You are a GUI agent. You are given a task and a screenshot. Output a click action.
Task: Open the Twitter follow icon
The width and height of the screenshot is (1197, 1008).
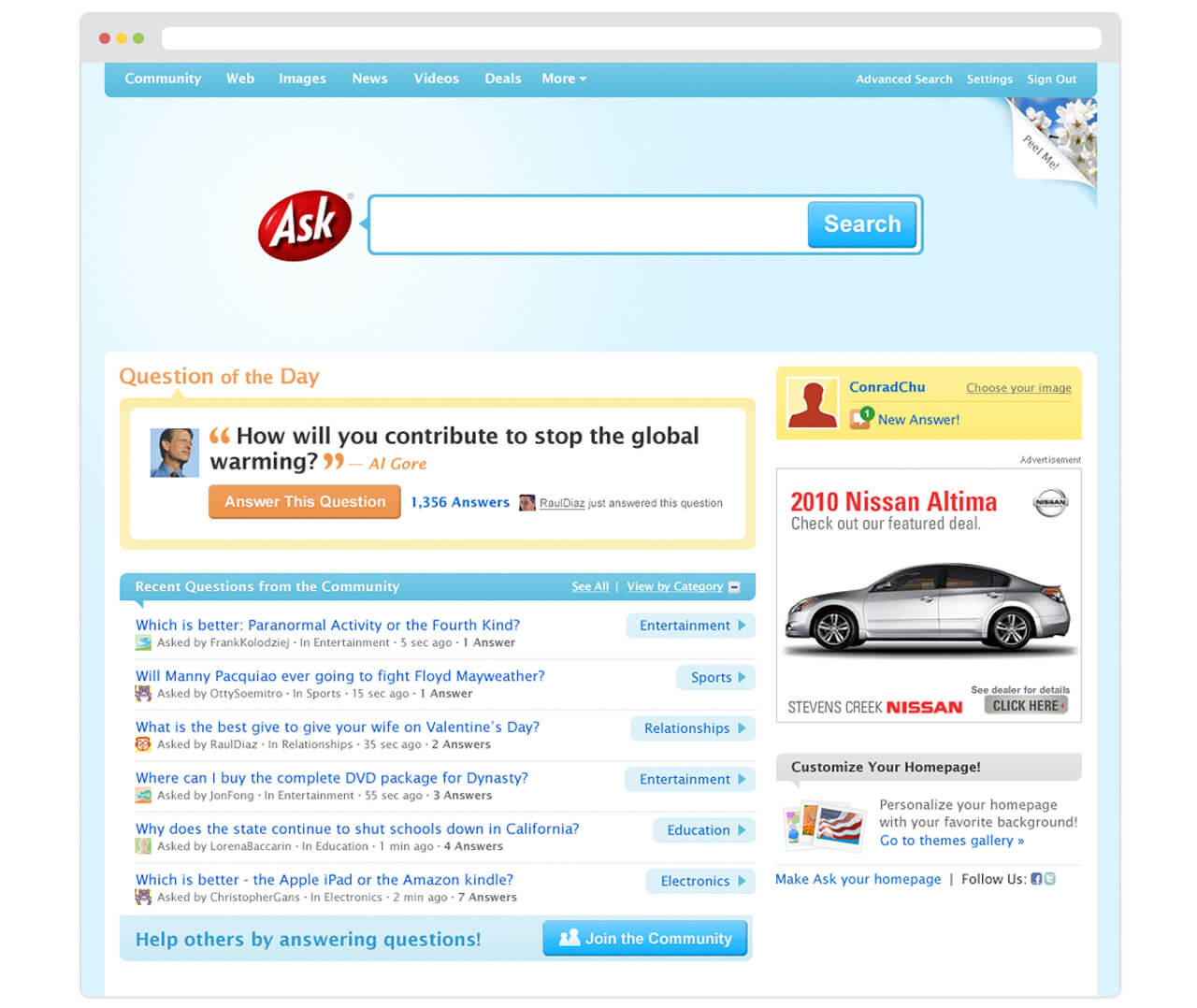(1049, 879)
